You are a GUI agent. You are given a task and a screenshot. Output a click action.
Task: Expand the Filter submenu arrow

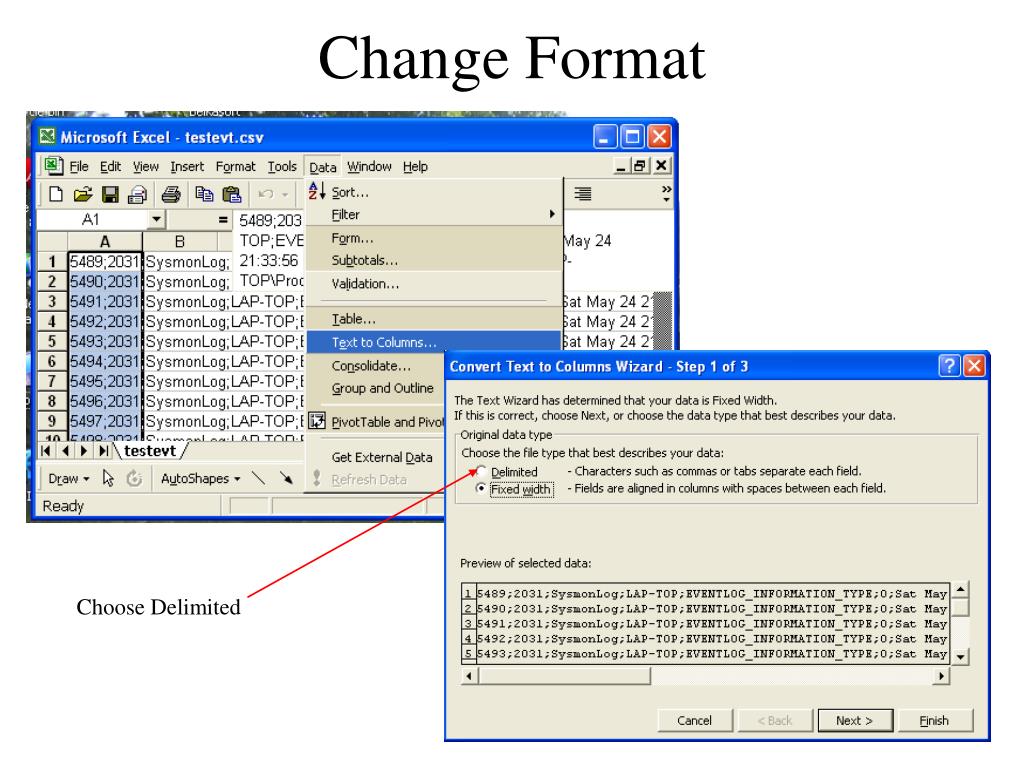click(552, 214)
